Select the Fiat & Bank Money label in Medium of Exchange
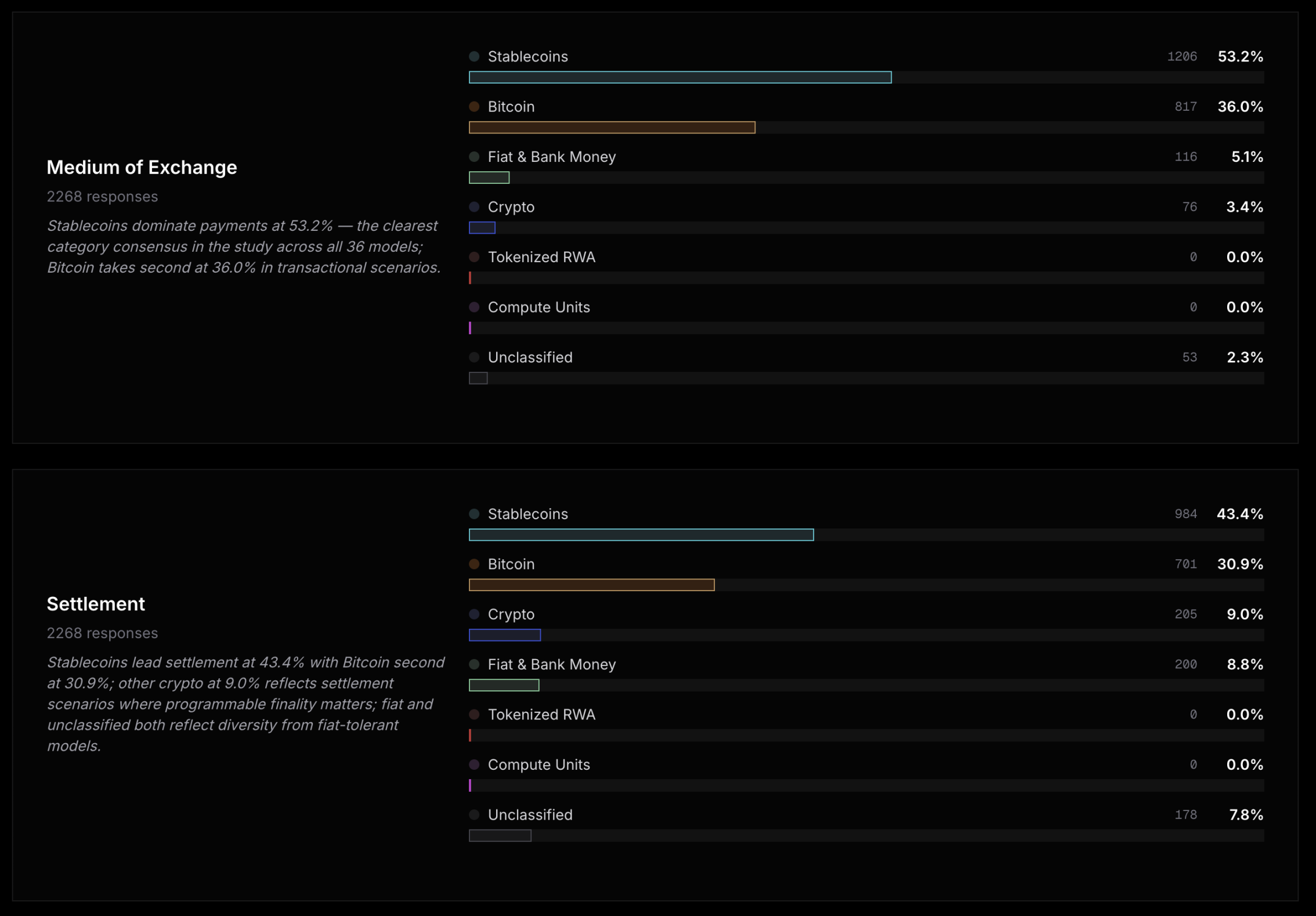 551,157
